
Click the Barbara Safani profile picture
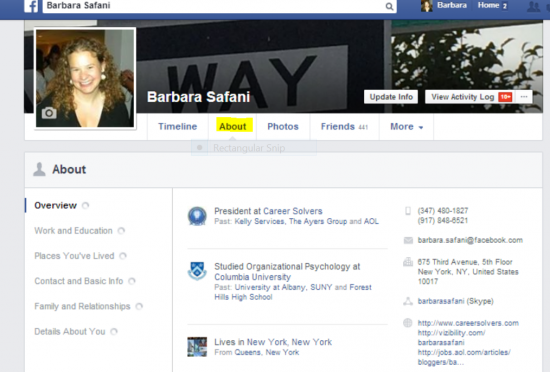tap(85, 79)
